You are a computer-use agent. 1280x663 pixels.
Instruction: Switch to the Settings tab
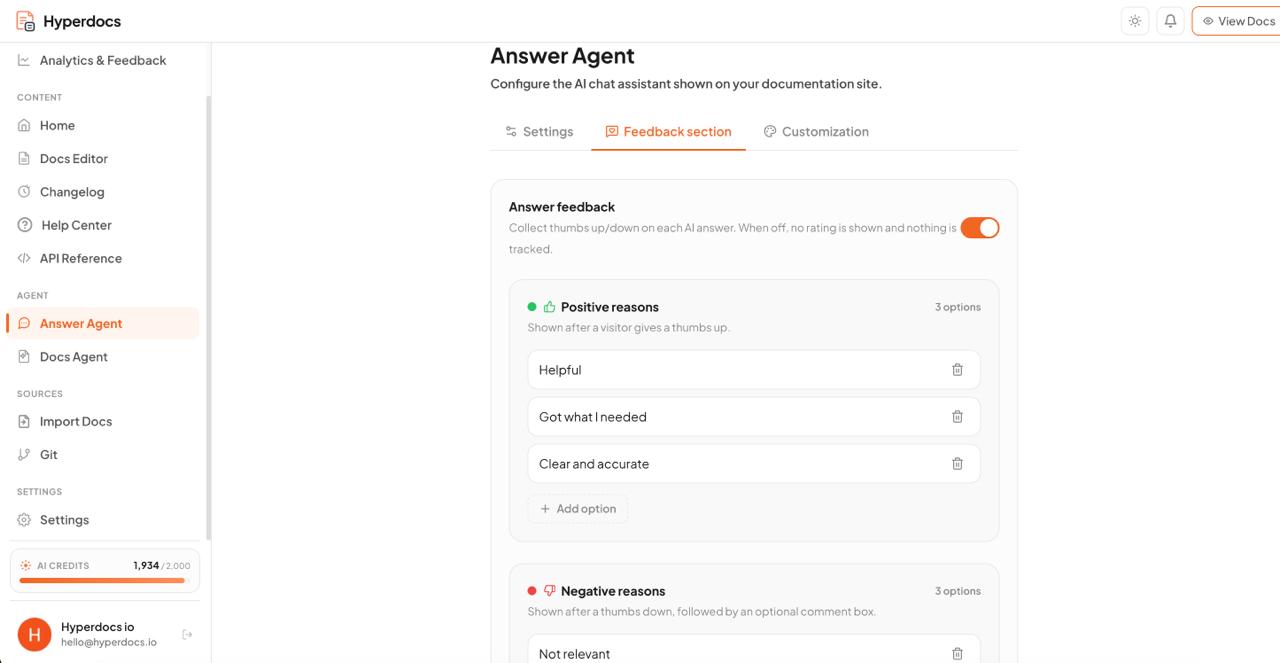(x=539, y=131)
